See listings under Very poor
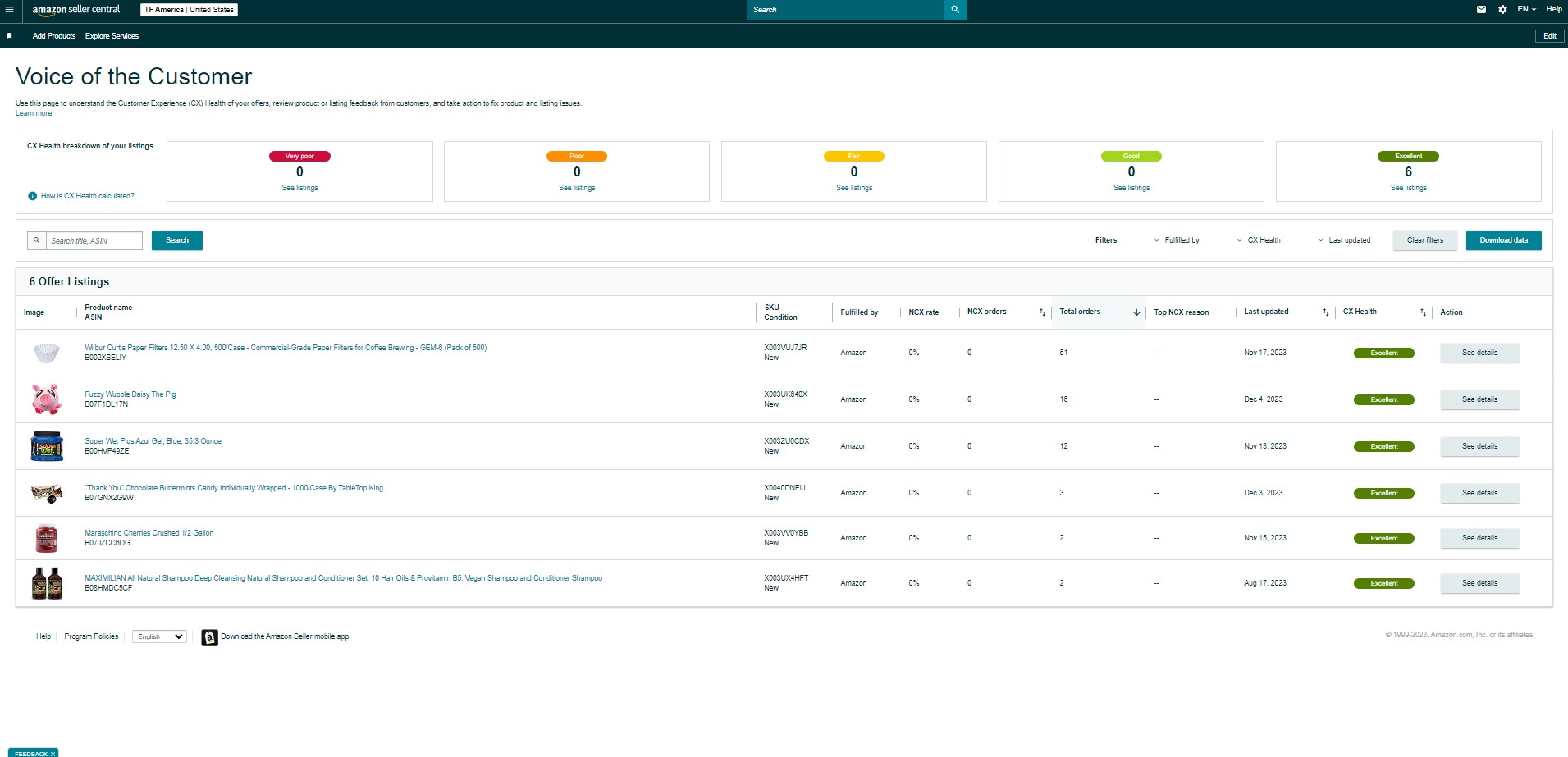The width and height of the screenshot is (1568, 757). point(299,188)
